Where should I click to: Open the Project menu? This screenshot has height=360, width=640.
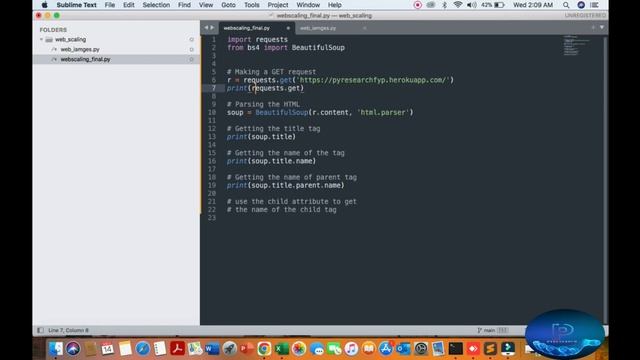278,5
